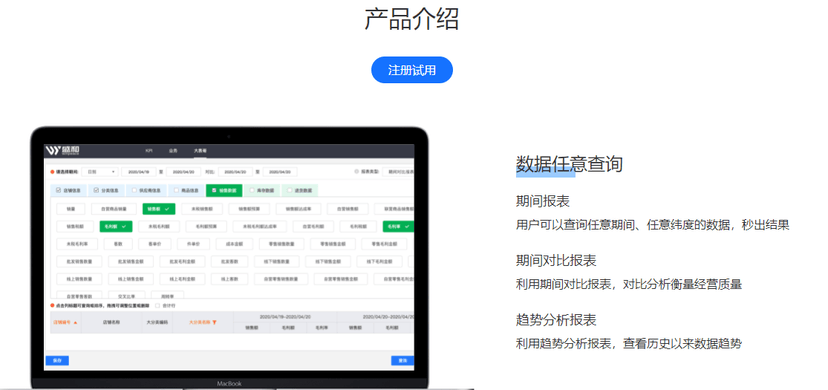Open the 日期 period type dropdown
Viewport: 828px width, 390px height.
click(100, 172)
